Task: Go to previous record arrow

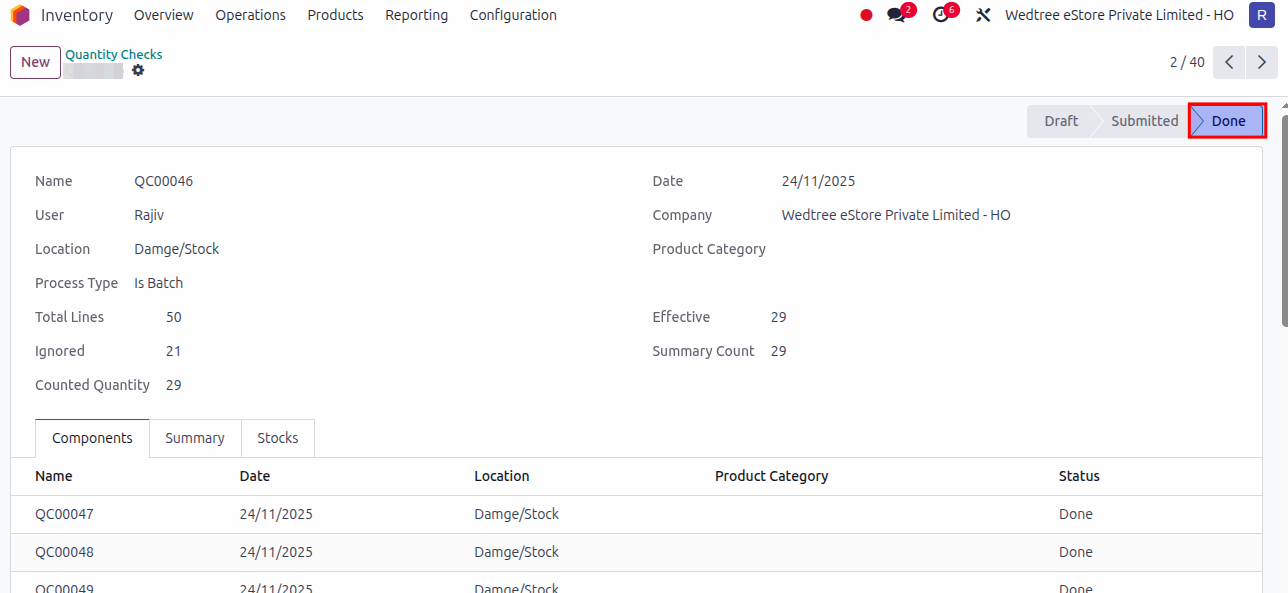Action: [1228, 62]
